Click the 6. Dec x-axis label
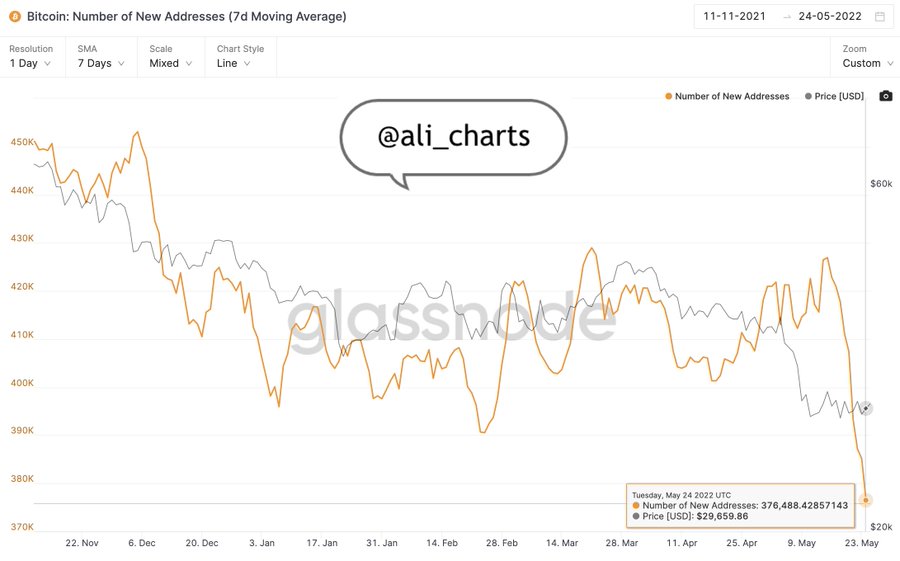This screenshot has width=900, height=561. pyautogui.click(x=140, y=543)
